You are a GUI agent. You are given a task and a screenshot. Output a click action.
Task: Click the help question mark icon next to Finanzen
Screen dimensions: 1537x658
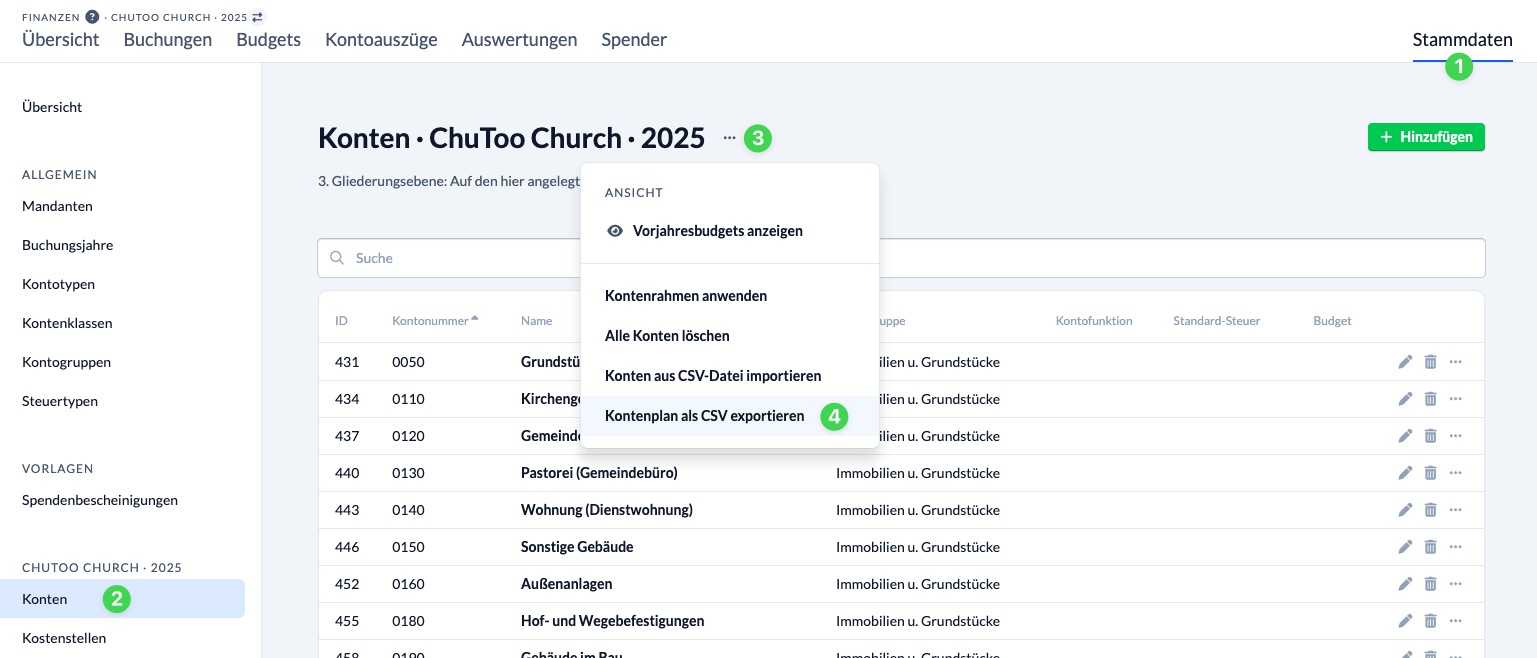(92, 17)
